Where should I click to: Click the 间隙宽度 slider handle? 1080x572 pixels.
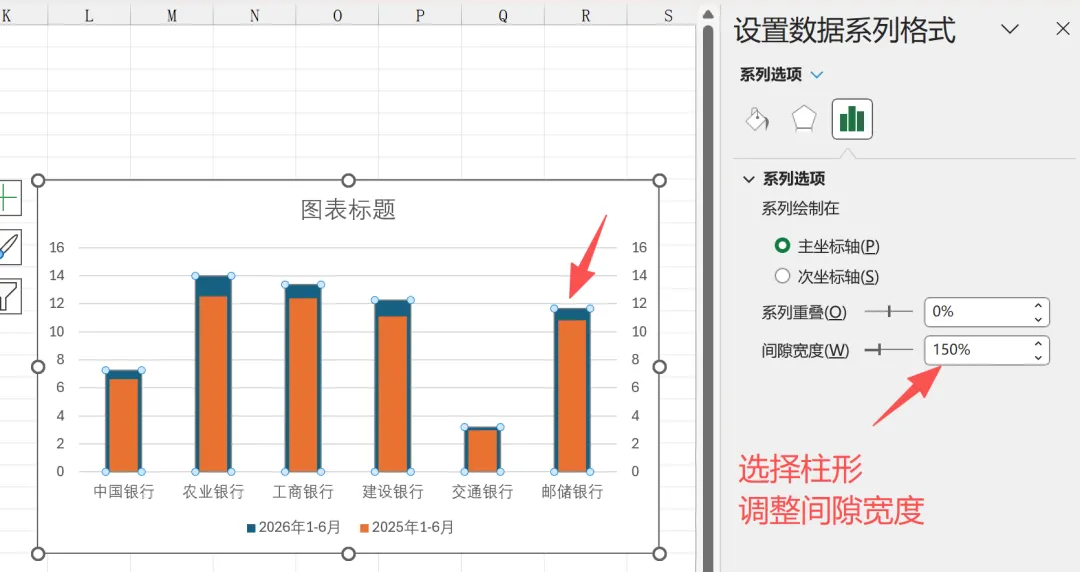pyautogui.click(x=879, y=350)
